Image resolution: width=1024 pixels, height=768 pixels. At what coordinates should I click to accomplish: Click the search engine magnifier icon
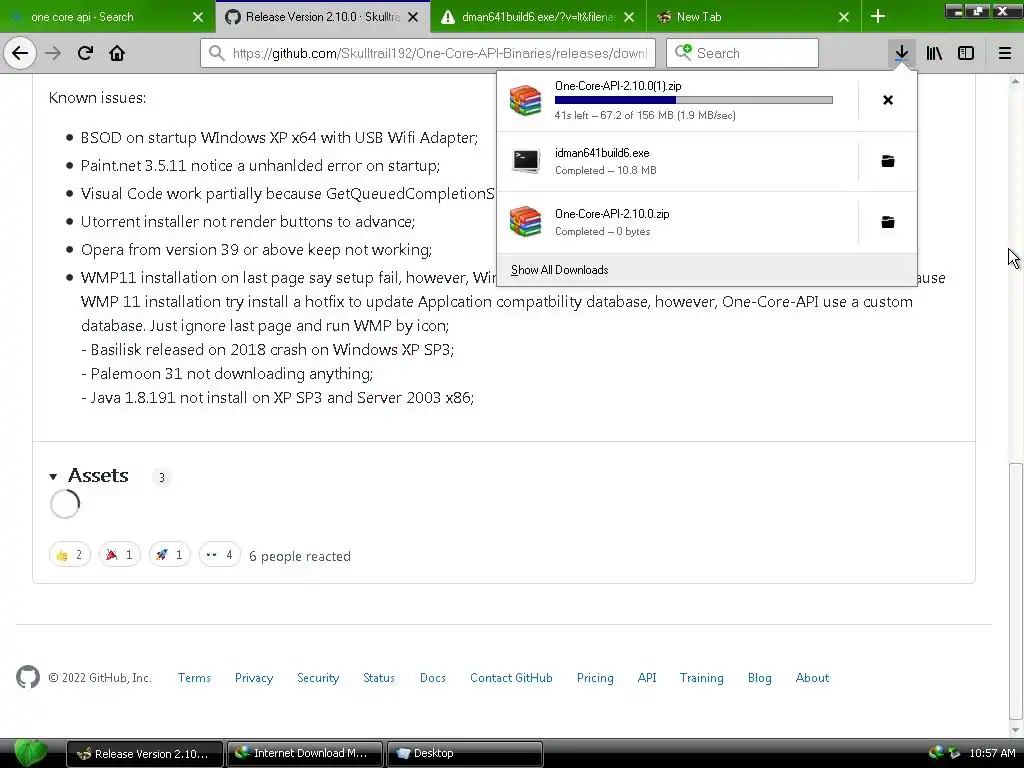683,52
